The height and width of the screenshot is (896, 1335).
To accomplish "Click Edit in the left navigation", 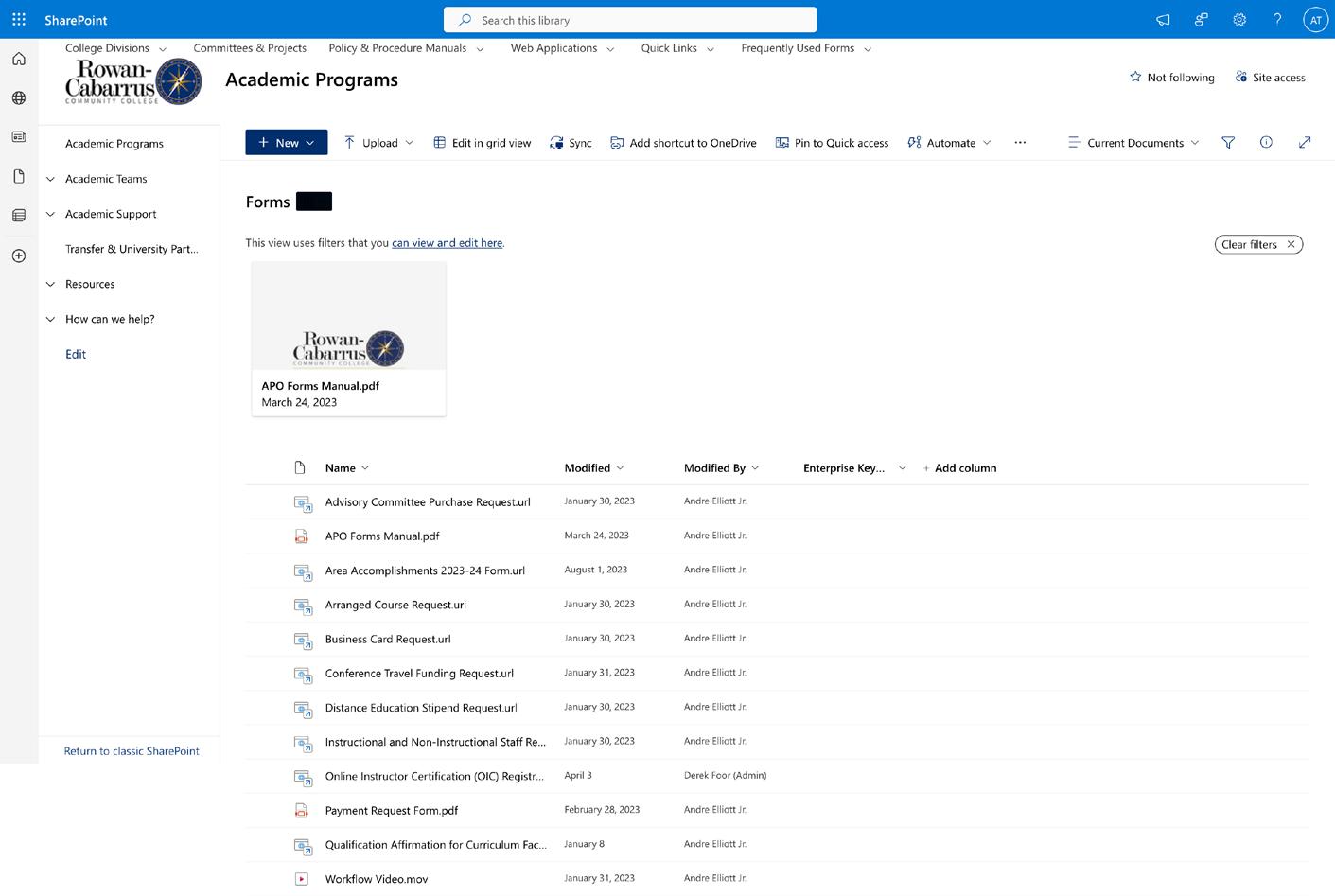I will click(x=76, y=354).
